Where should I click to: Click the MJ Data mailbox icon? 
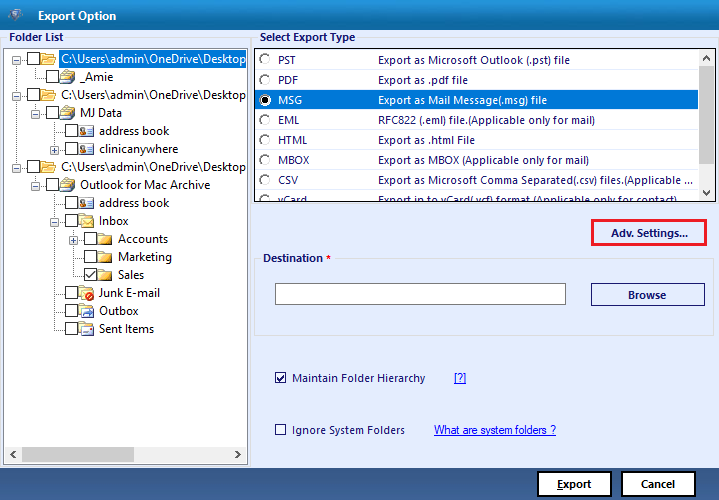pyautogui.click(x=67, y=112)
